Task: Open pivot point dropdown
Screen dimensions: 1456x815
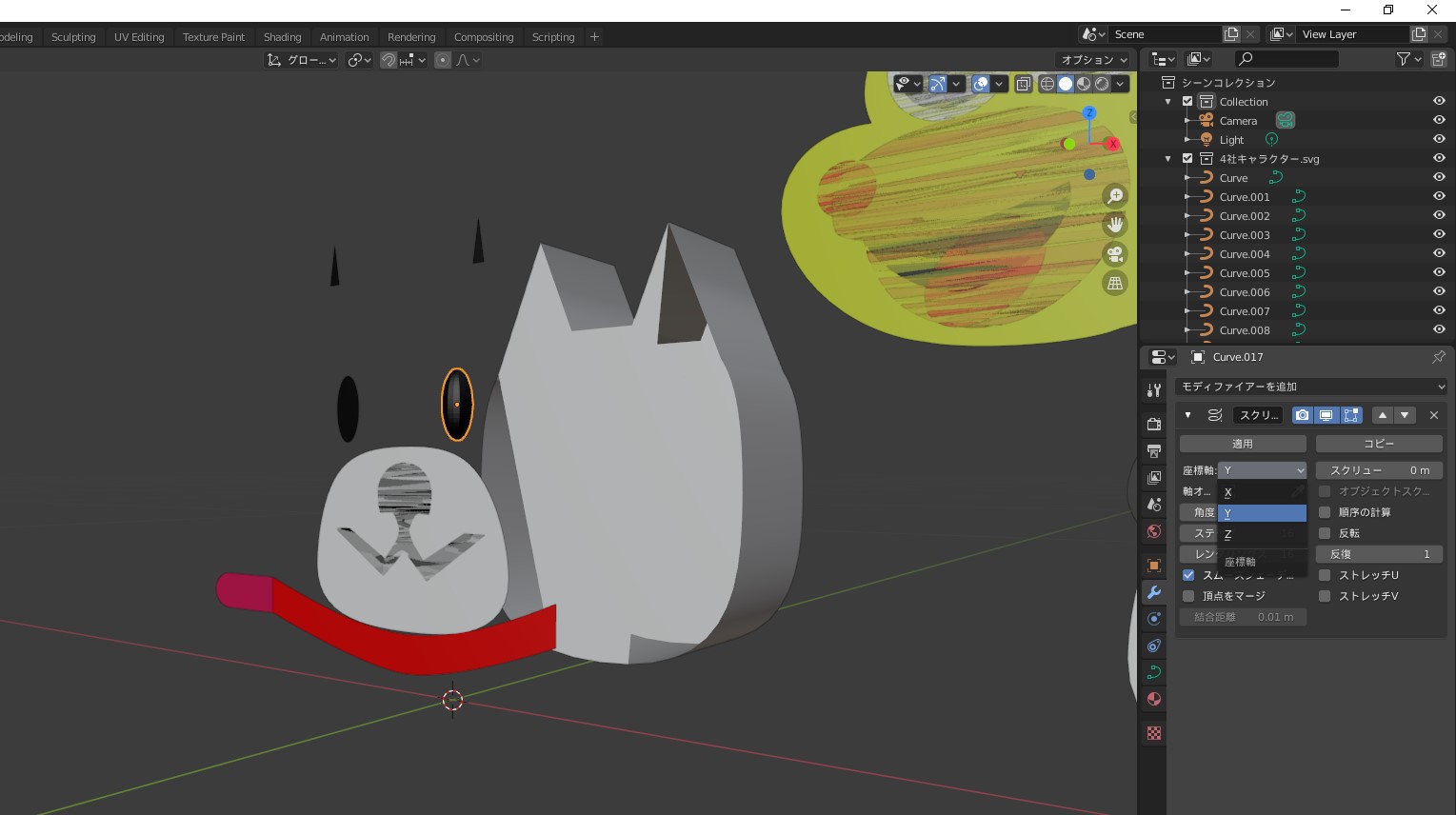Action: coord(359,60)
